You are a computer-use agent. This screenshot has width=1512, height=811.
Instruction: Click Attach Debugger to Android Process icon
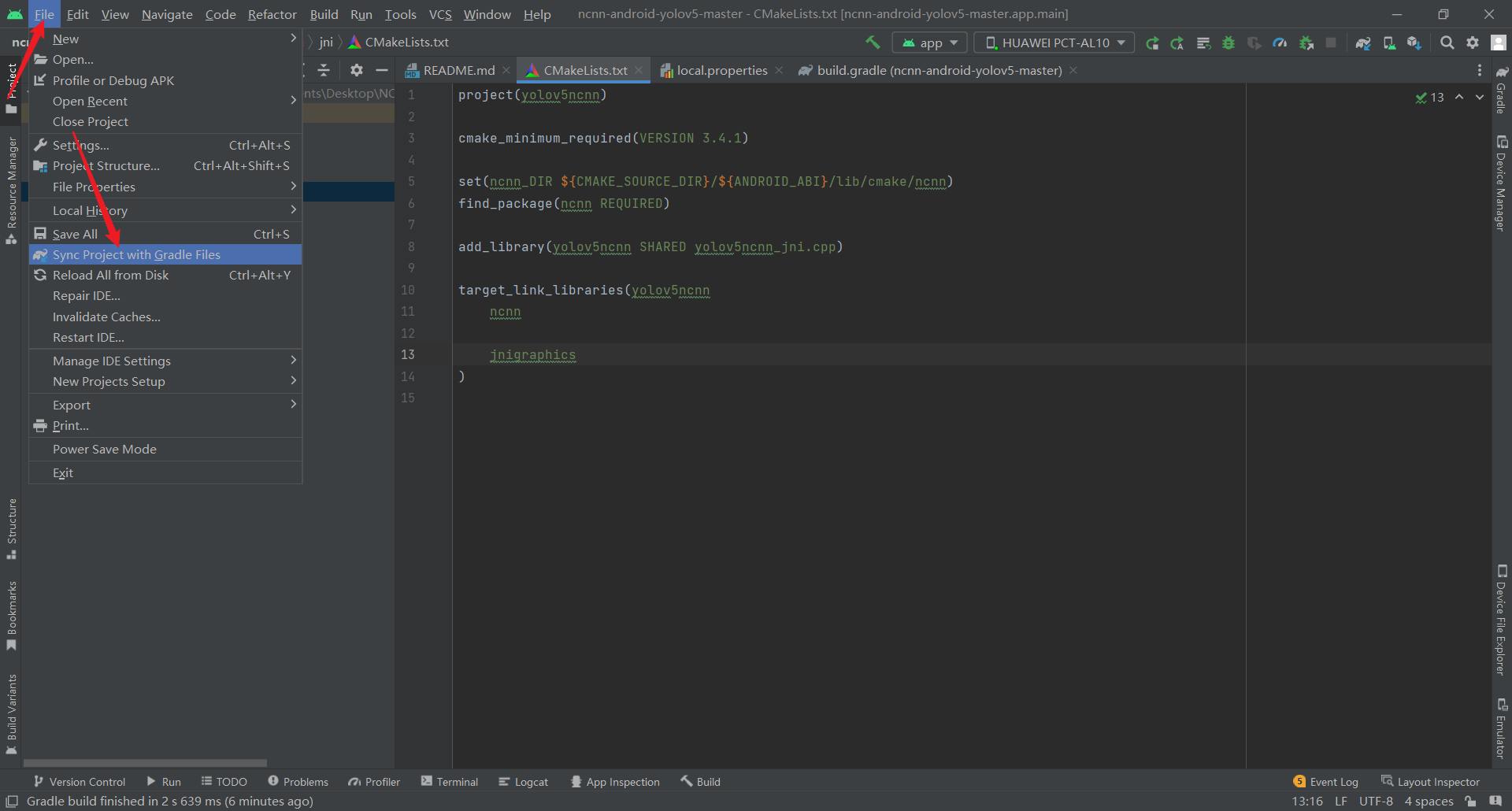click(1306, 43)
